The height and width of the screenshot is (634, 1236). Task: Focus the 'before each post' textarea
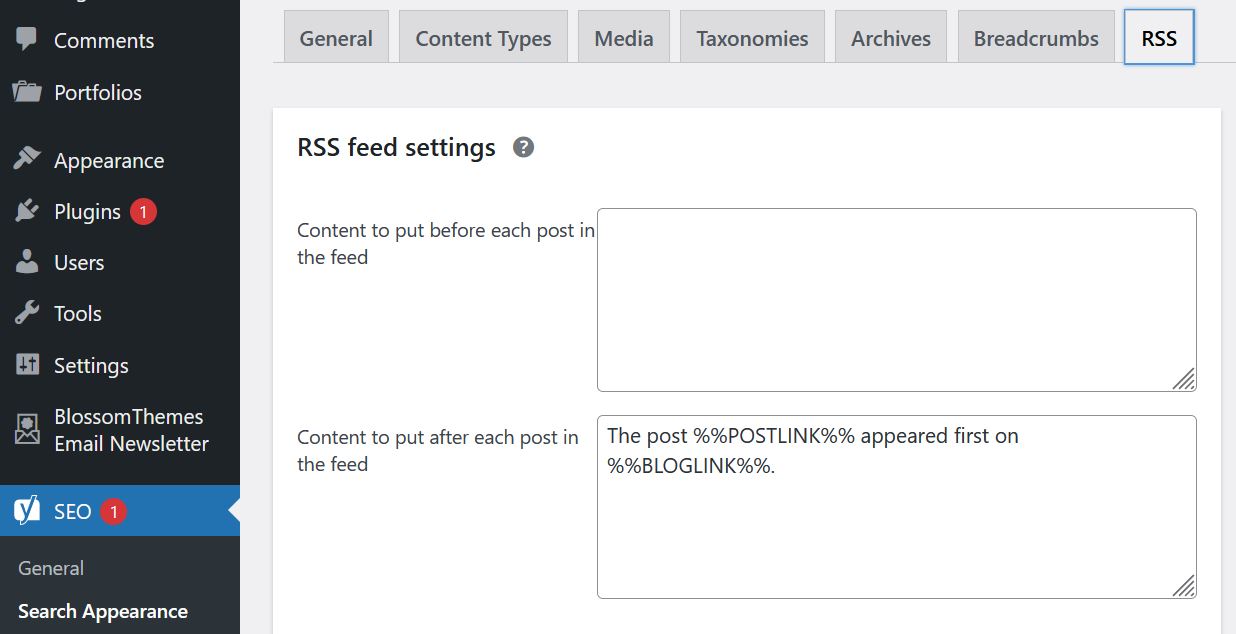coord(896,299)
